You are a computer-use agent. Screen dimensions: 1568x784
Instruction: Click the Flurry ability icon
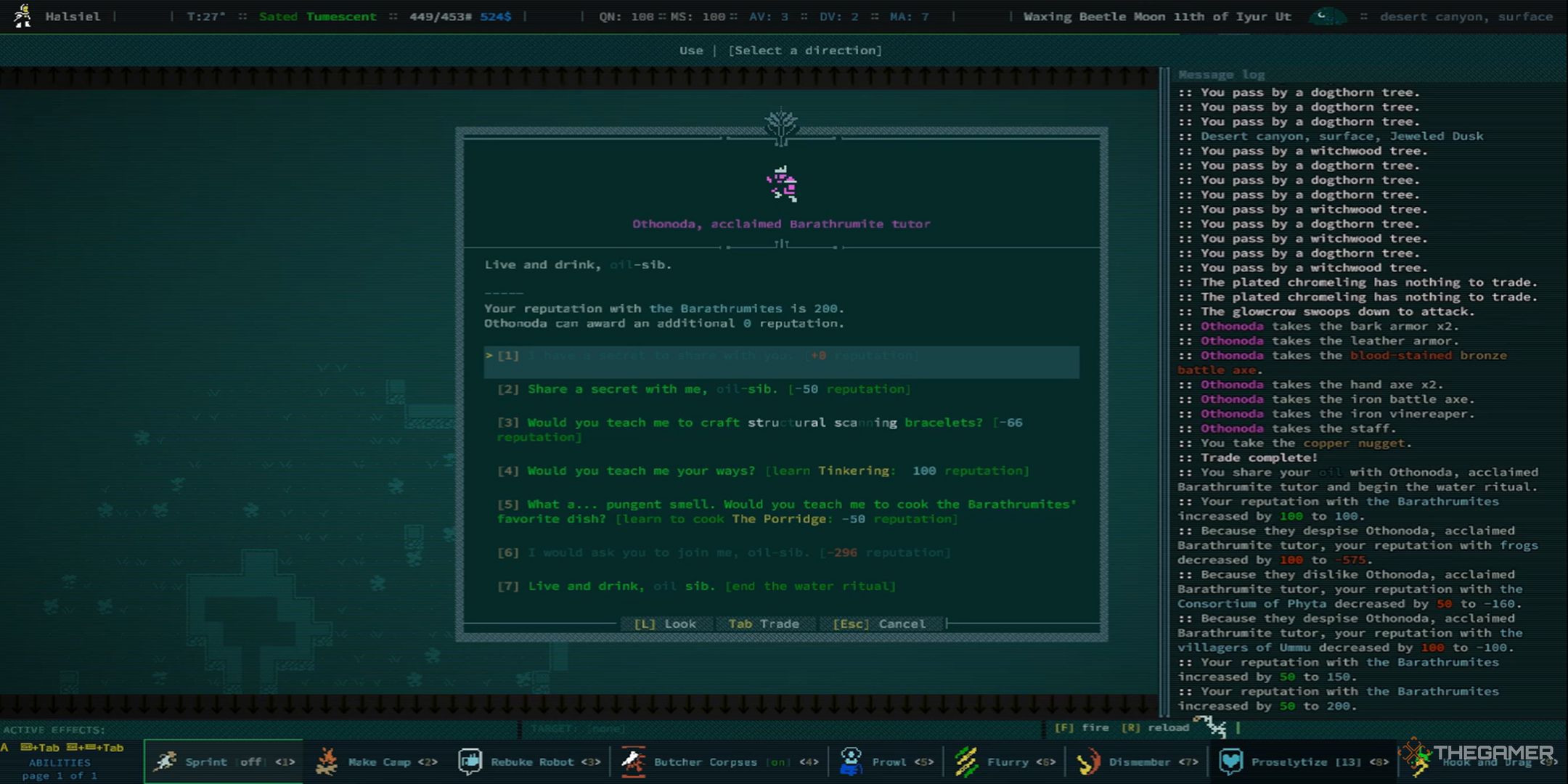point(966,761)
